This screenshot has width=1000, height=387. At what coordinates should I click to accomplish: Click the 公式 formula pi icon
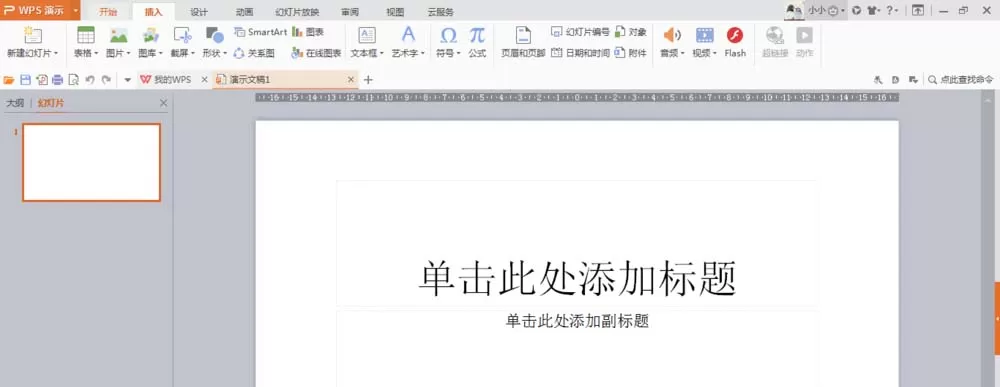[x=477, y=35]
